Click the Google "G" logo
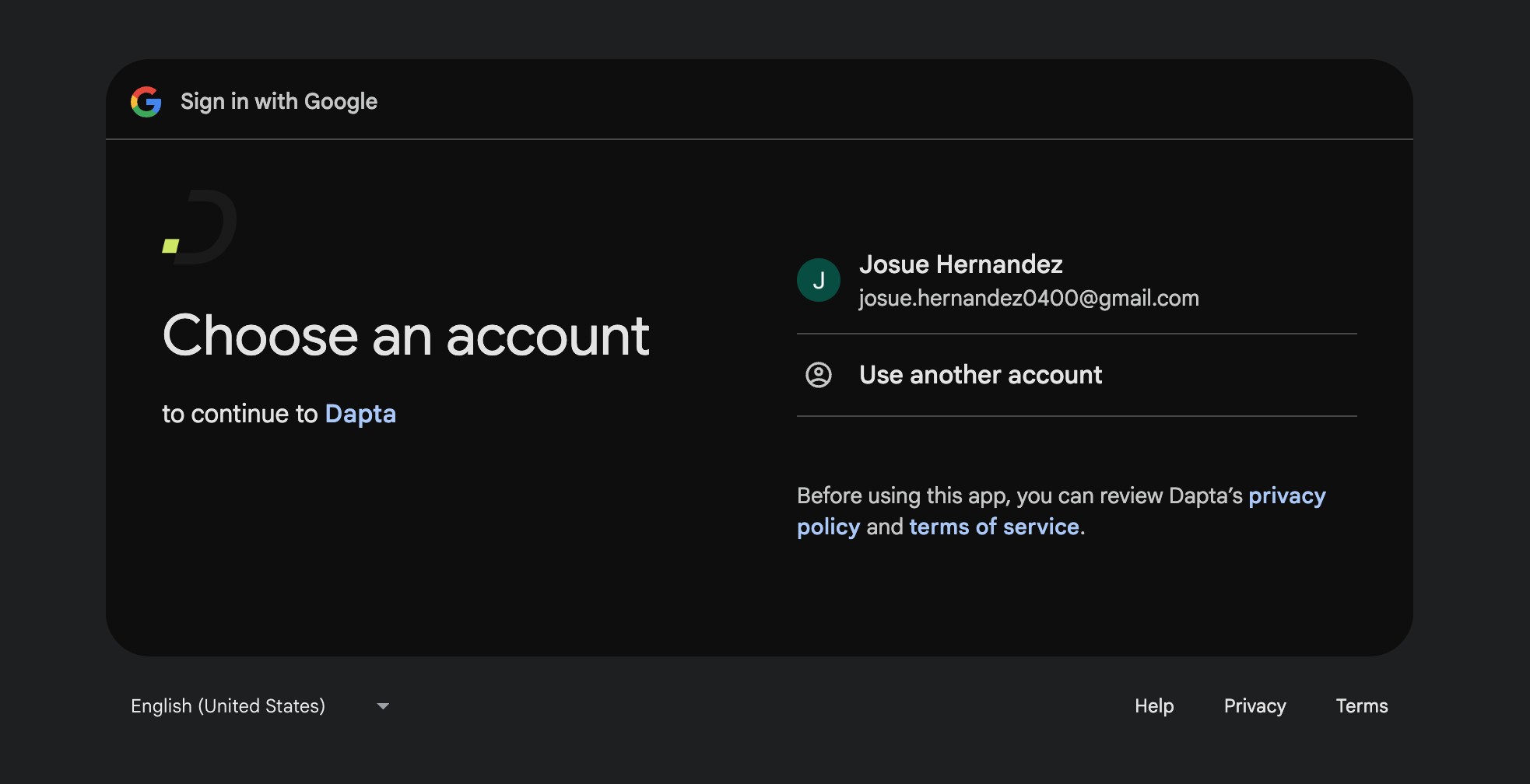The width and height of the screenshot is (1530, 784). point(146,102)
